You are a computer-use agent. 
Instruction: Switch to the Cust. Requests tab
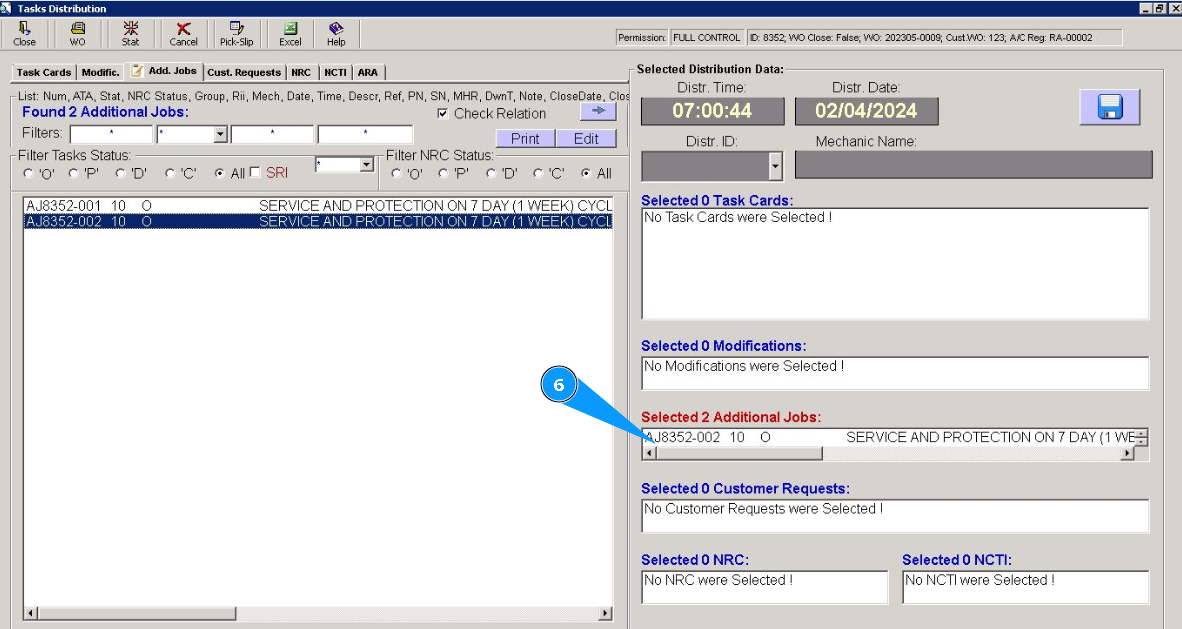tap(243, 72)
